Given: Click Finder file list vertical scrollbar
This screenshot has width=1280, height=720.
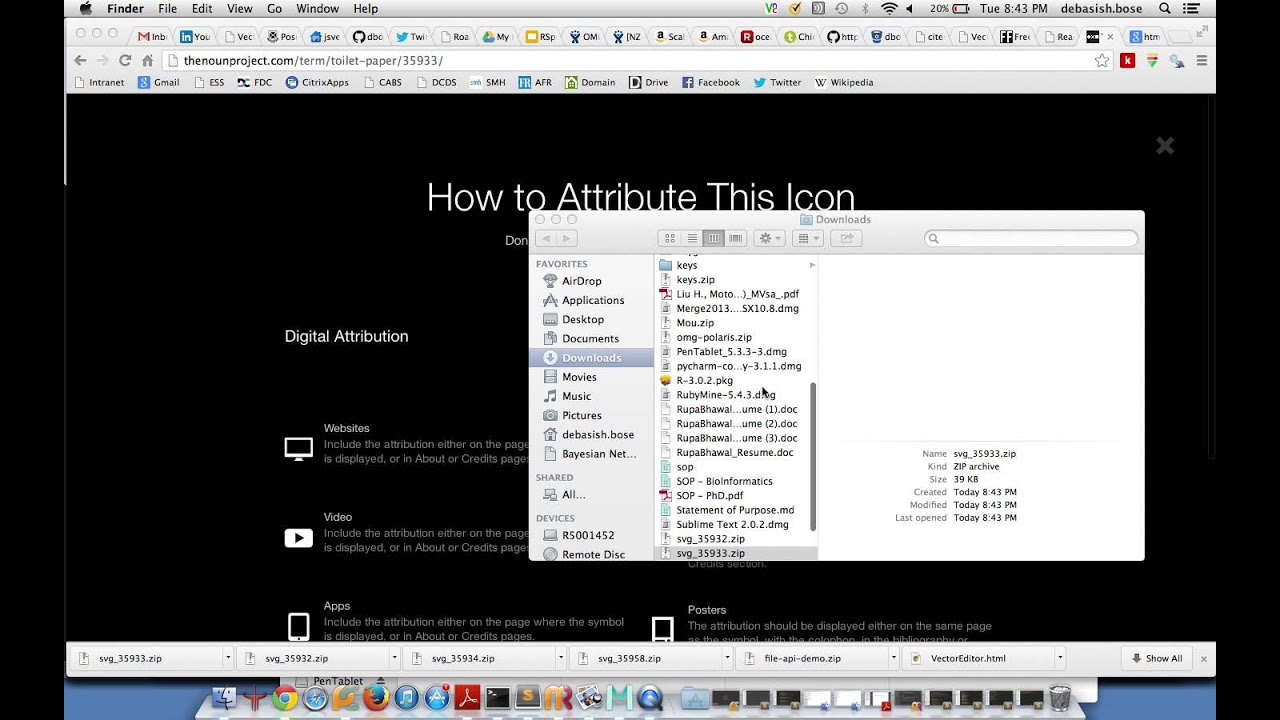Looking at the screenshot, I should click(x=813, y=456).
